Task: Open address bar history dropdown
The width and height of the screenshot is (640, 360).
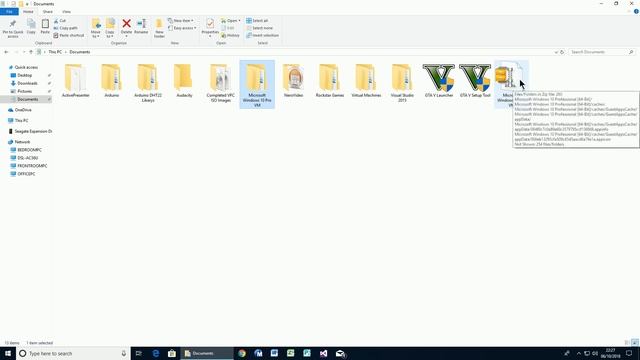Action: point(556,52)
